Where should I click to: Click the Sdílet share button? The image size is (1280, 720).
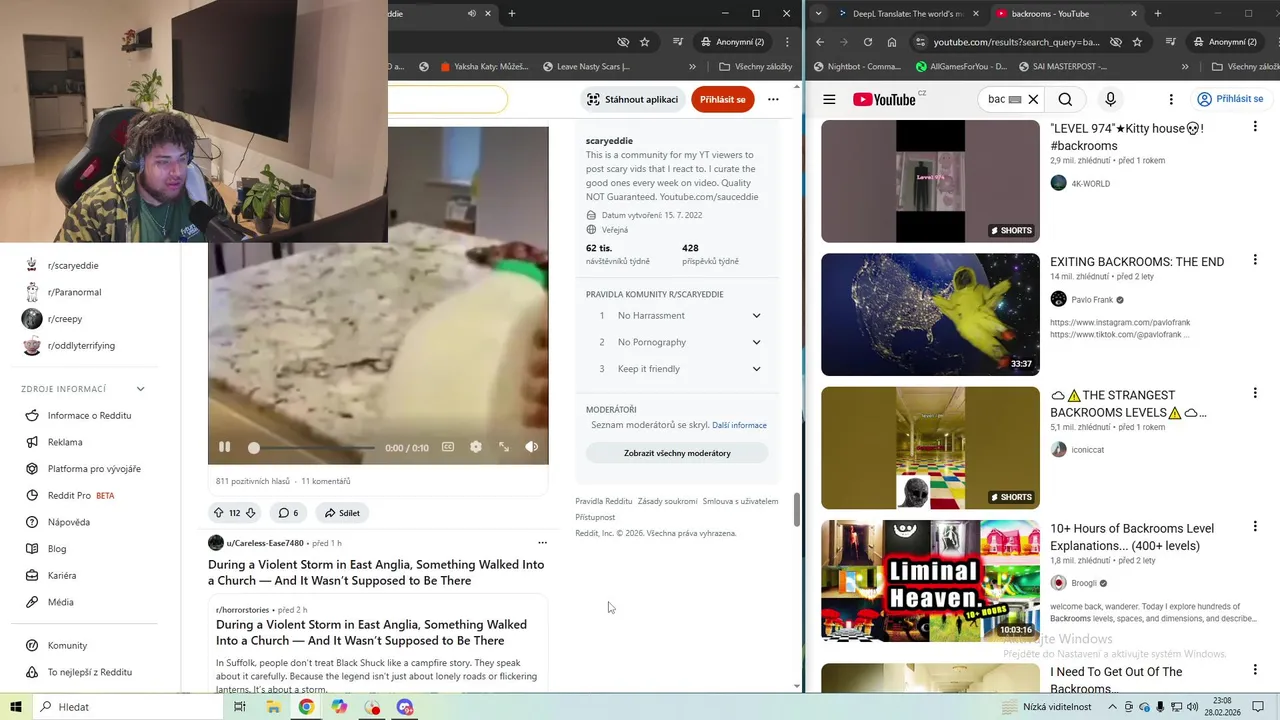click(x=342, y=513)
